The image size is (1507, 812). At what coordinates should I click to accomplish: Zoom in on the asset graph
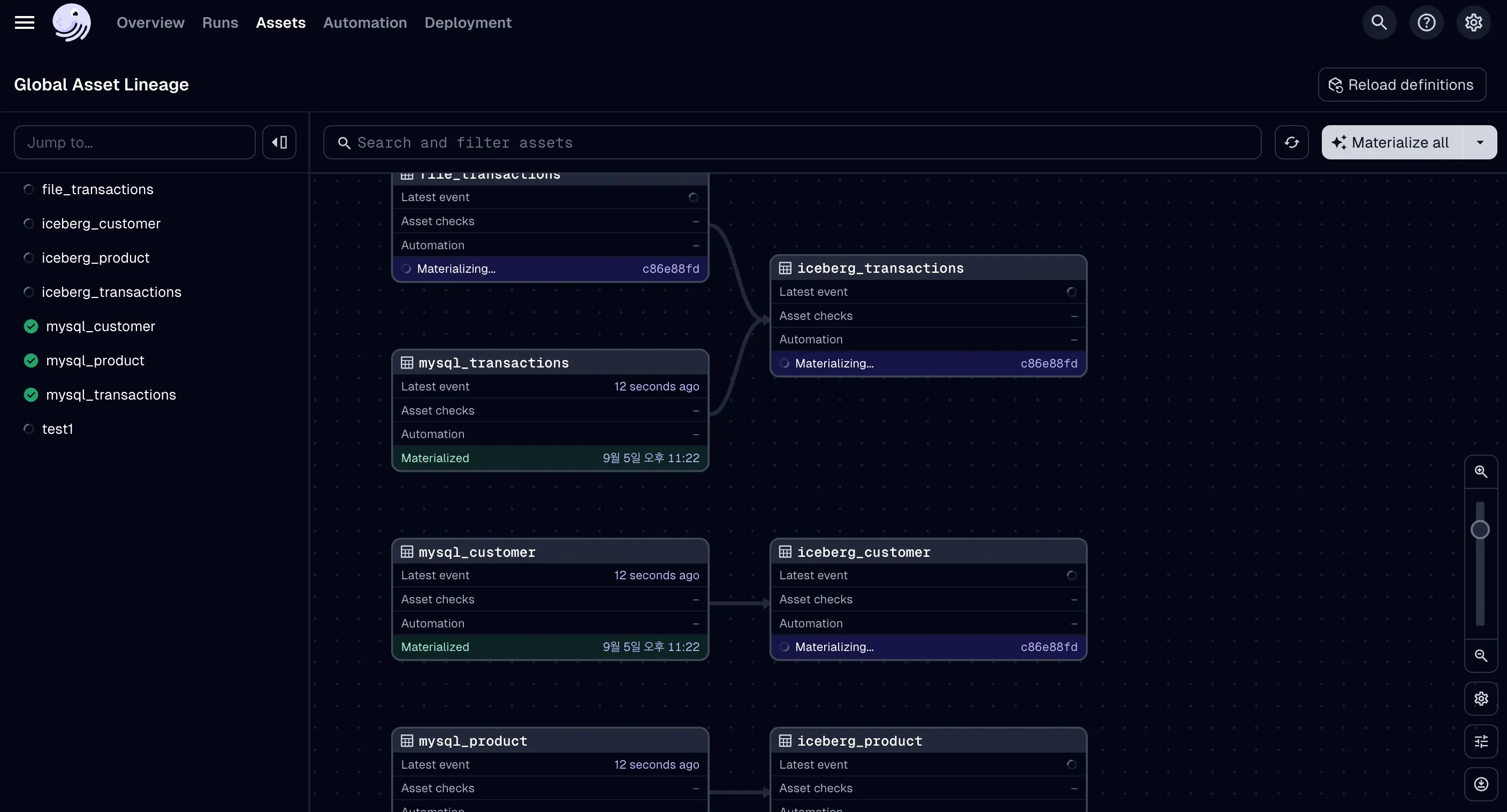pyautogui.click(x=1481, y=471)
